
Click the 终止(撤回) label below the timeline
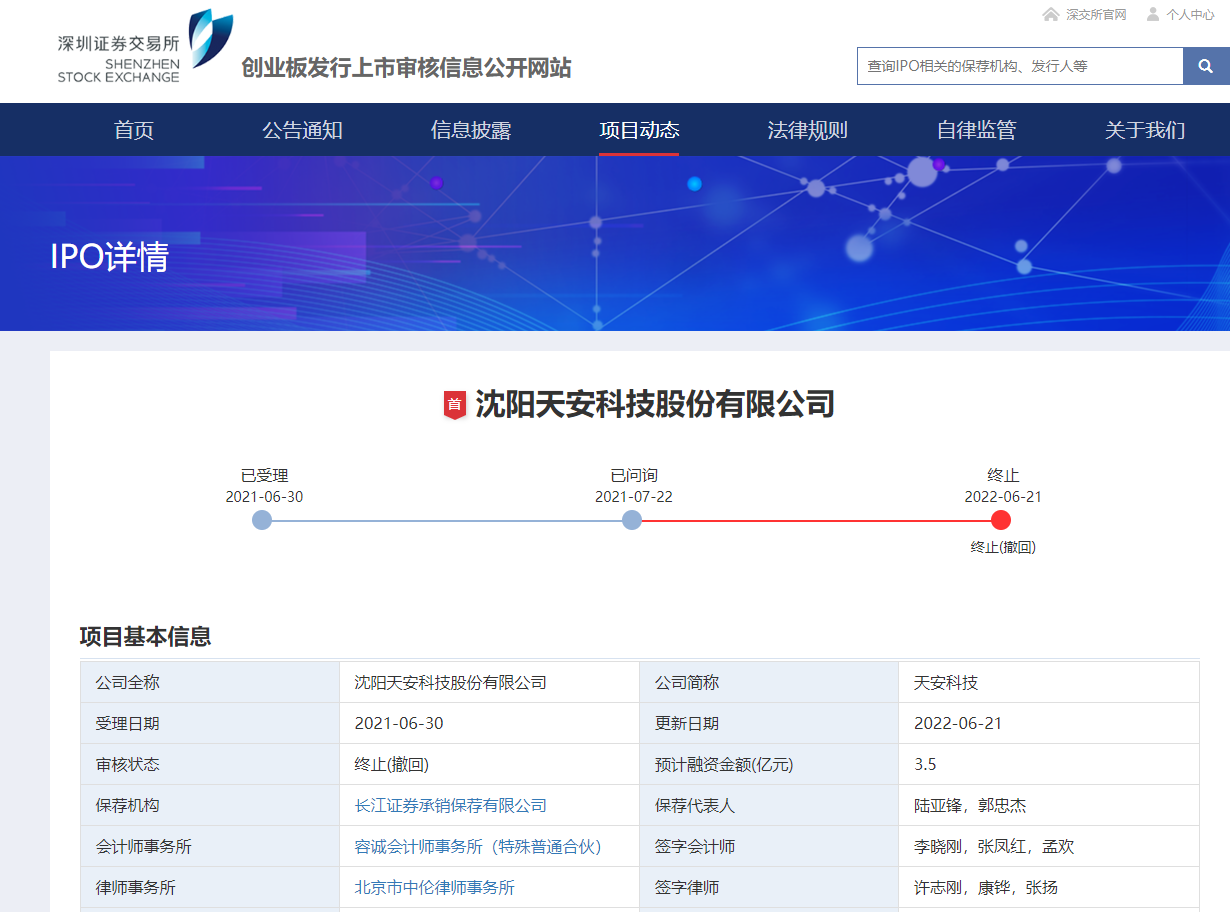1003,548
